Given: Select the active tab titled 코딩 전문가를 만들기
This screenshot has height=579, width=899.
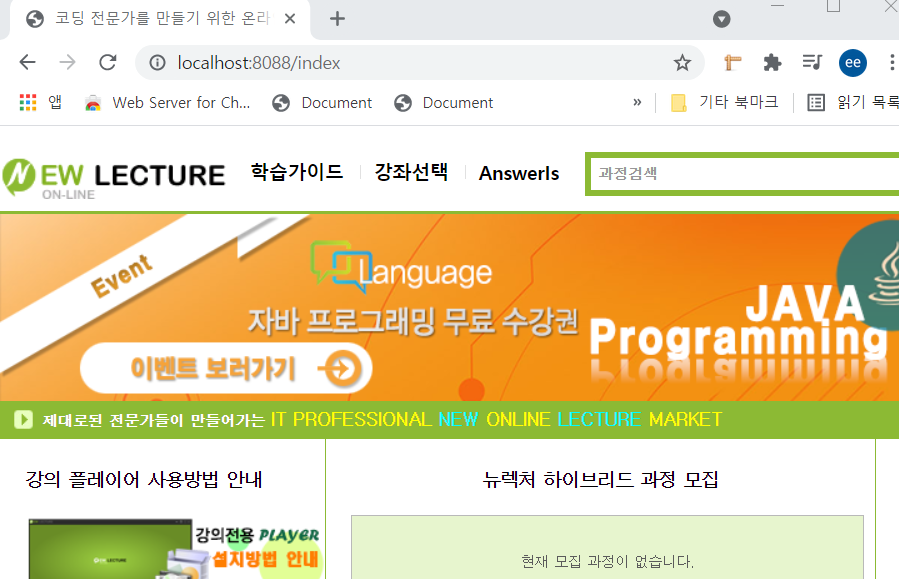Looking at the screenshot, I should [161, 19].
